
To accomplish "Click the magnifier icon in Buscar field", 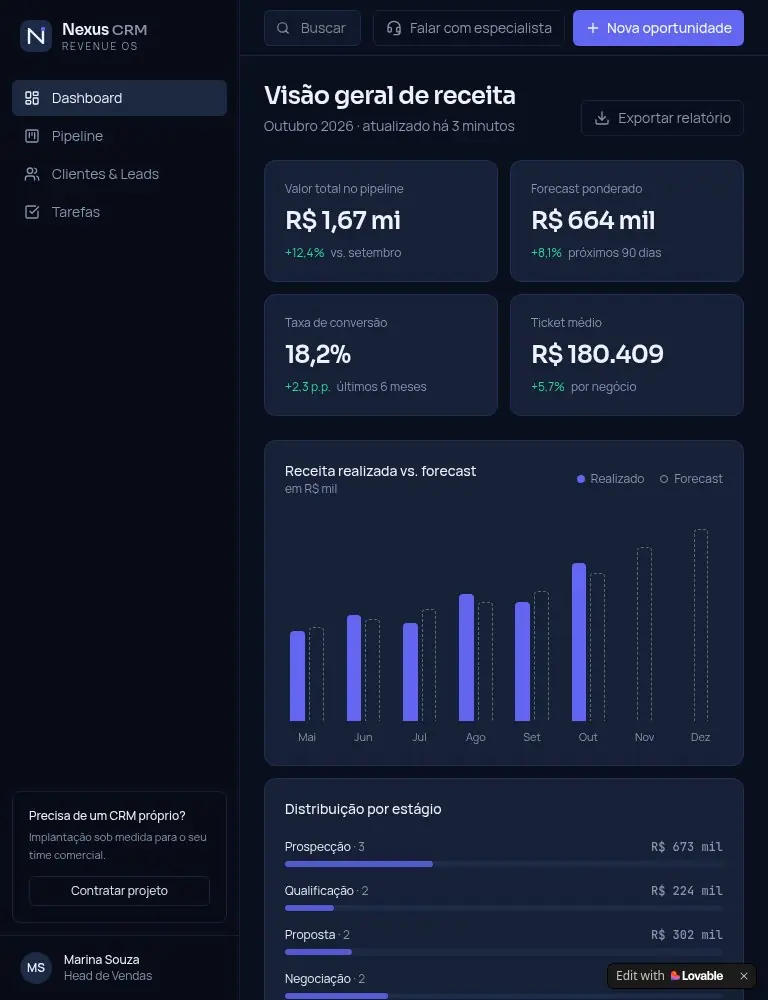I will click(283, 28).
